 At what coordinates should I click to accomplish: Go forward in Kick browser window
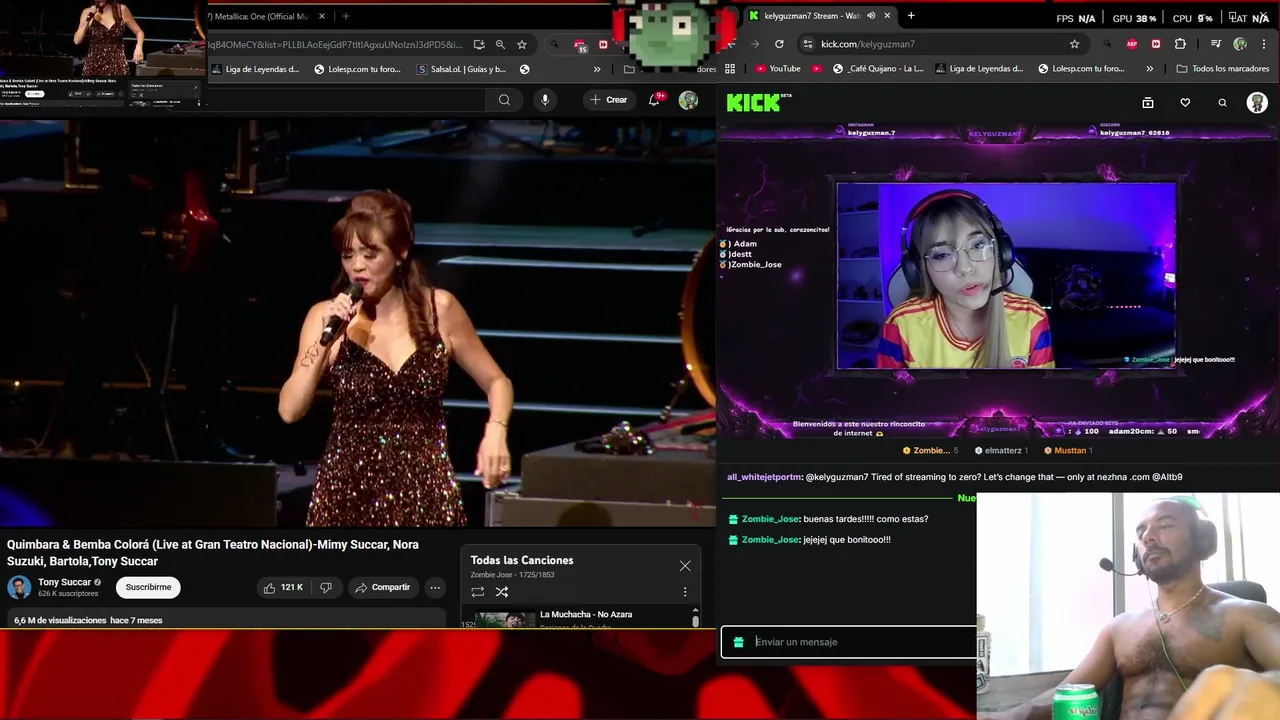[x=754, y=44]
